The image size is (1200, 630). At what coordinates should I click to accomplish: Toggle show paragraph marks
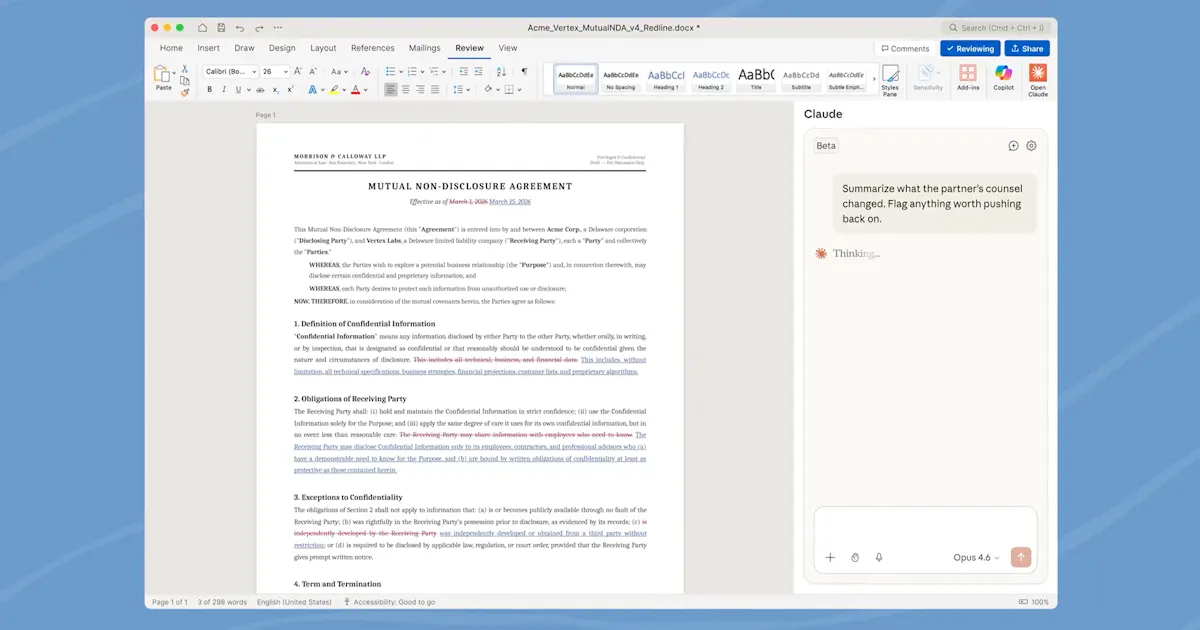[x=524, y=72]
